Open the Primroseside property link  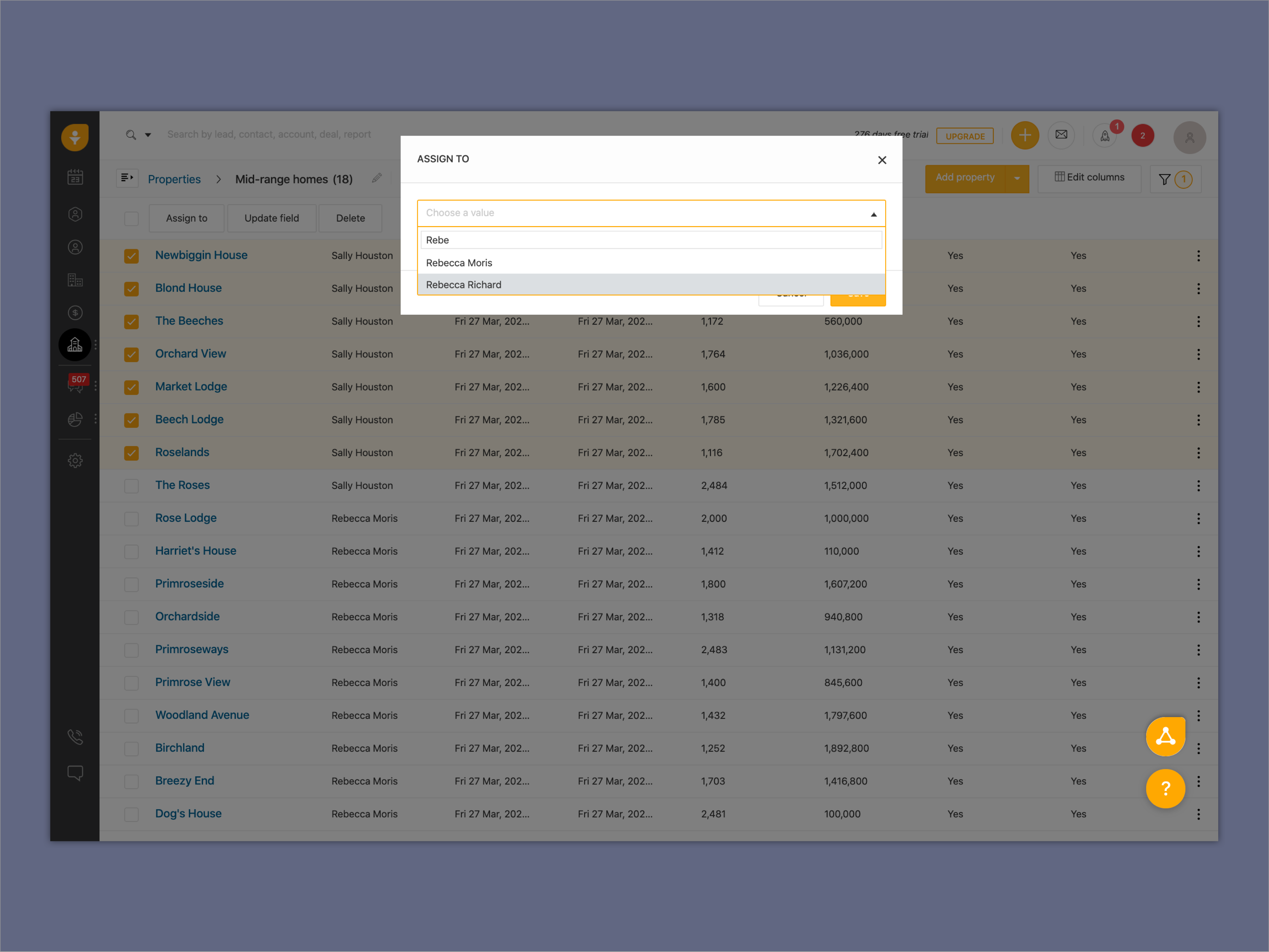189,583
